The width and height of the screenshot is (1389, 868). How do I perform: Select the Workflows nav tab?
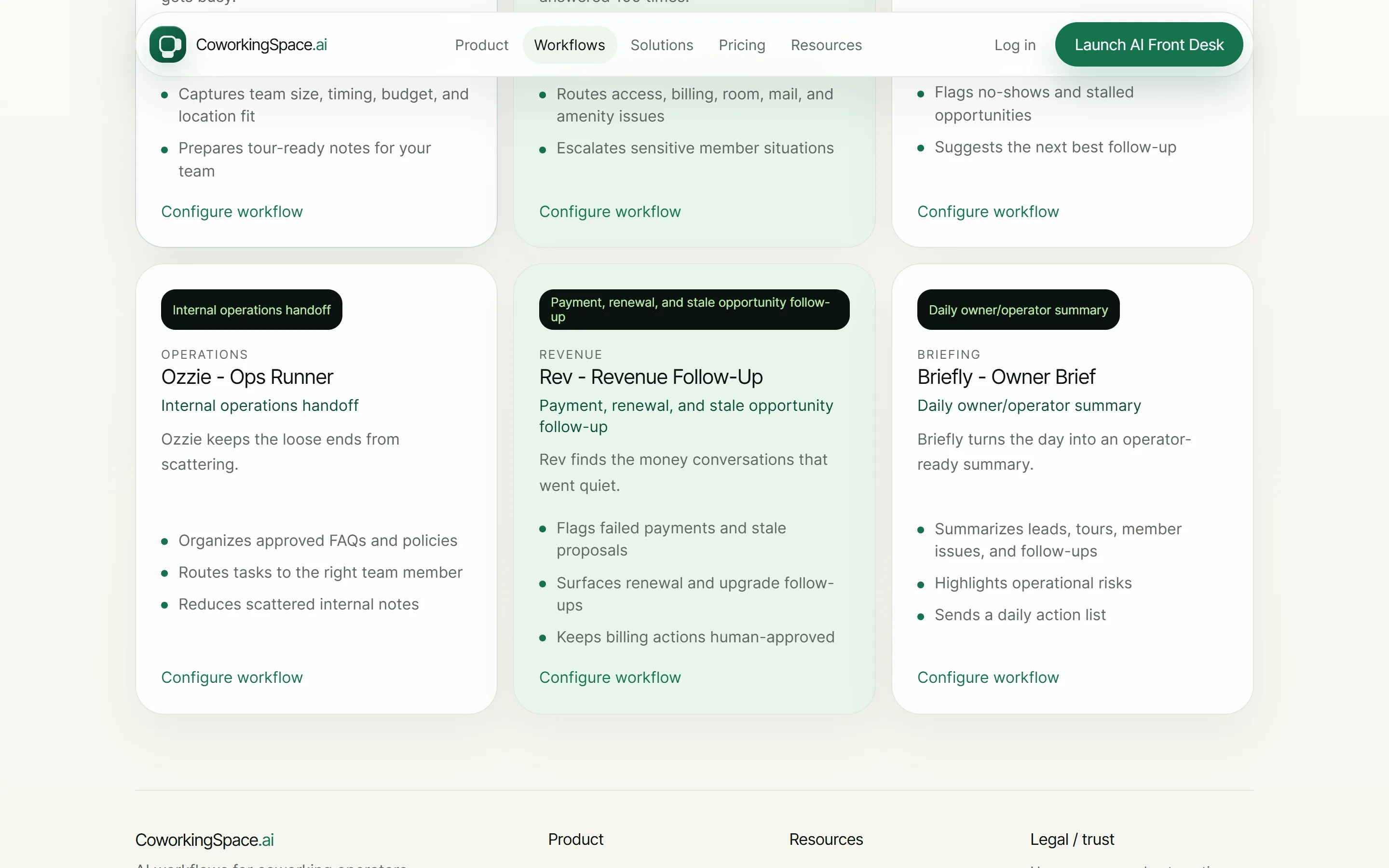pos(570,45)
